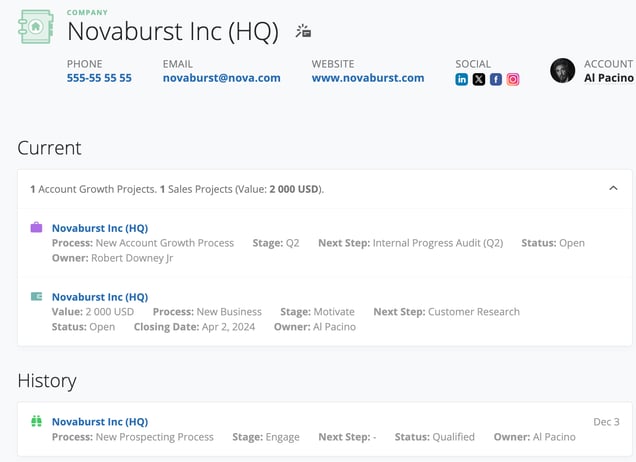
Task: Open Novaburst Inc (HQ) account growth project
Action: pos(100,228)
